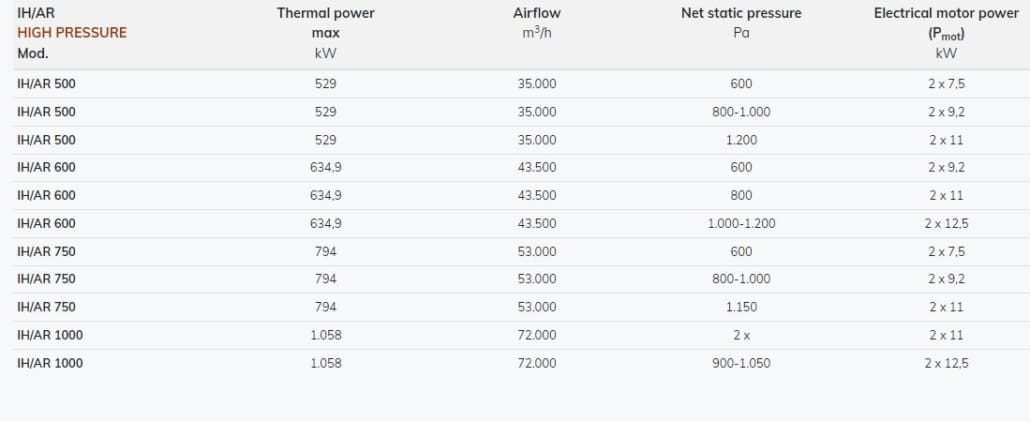Click the 72.000 airflow in last row
The image size is (1030, 422).
click(537, 363)
